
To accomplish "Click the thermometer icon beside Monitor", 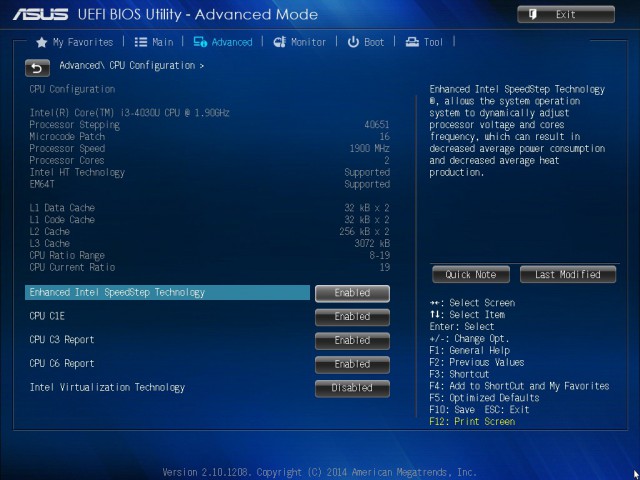I will tap(280, 42).
